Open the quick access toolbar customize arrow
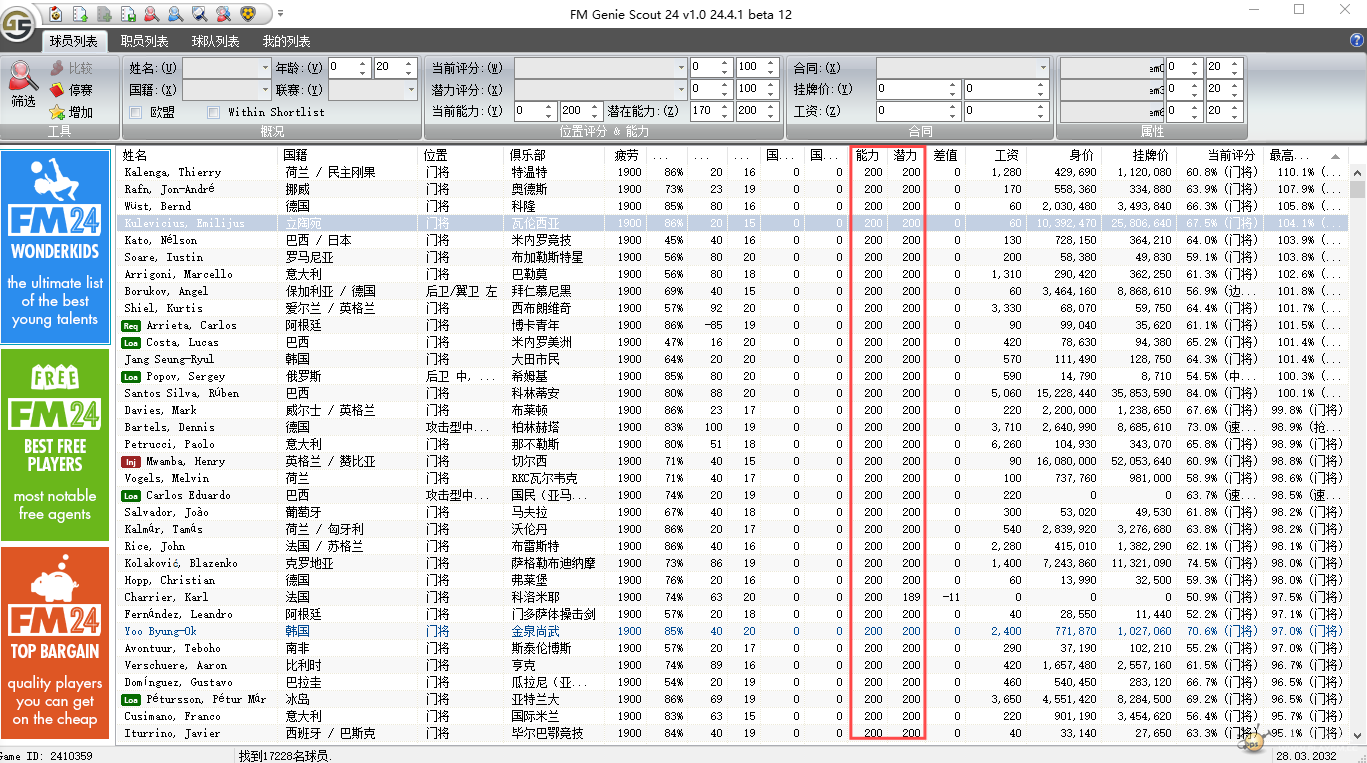Screen dimensions: 1367x763 pos(280,13)
